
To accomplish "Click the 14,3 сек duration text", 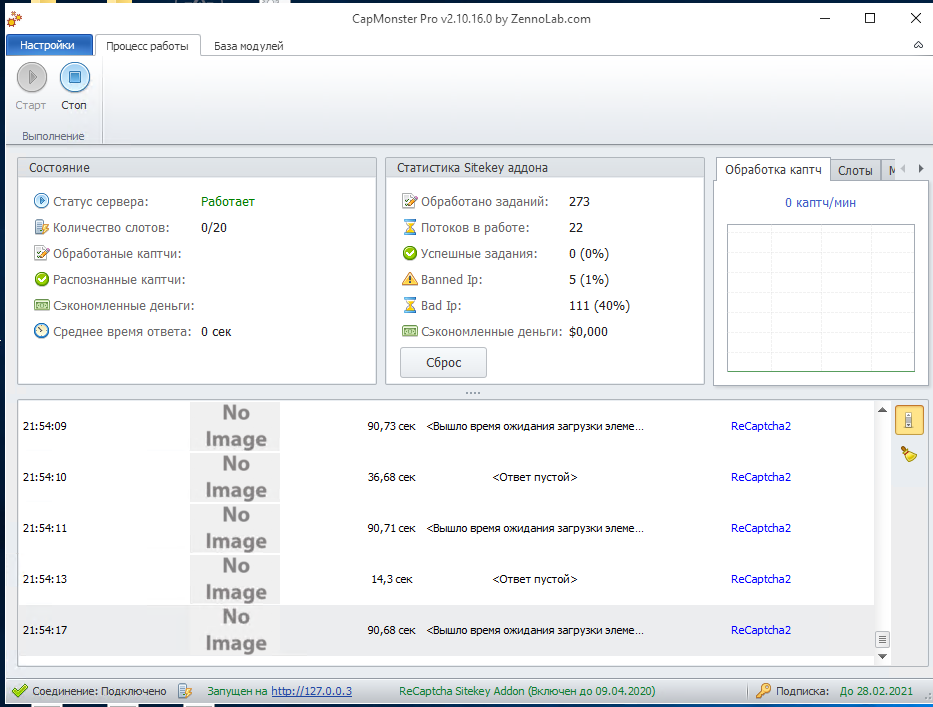I will click(392, 579).
